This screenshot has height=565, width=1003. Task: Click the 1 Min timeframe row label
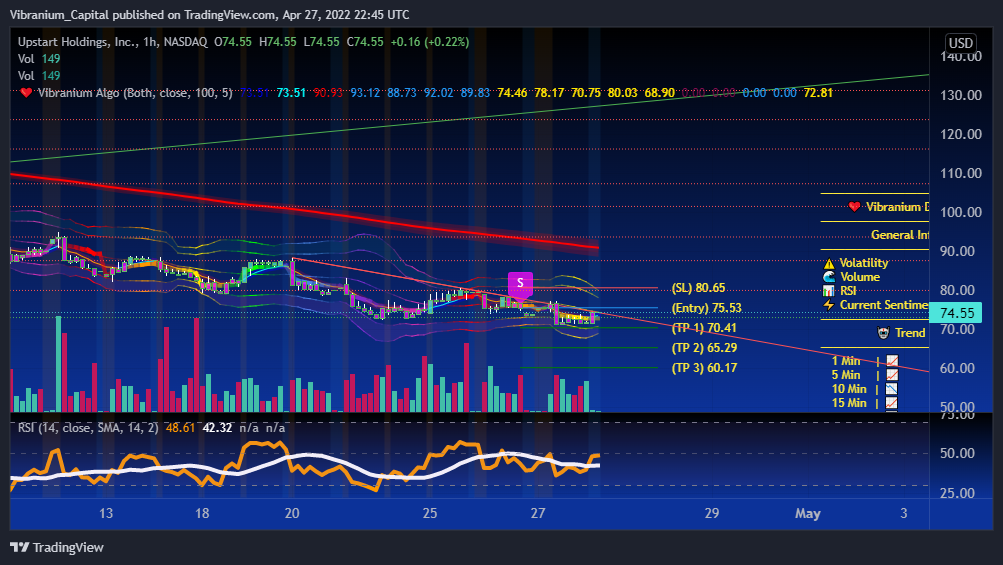(x=846, y=361)
